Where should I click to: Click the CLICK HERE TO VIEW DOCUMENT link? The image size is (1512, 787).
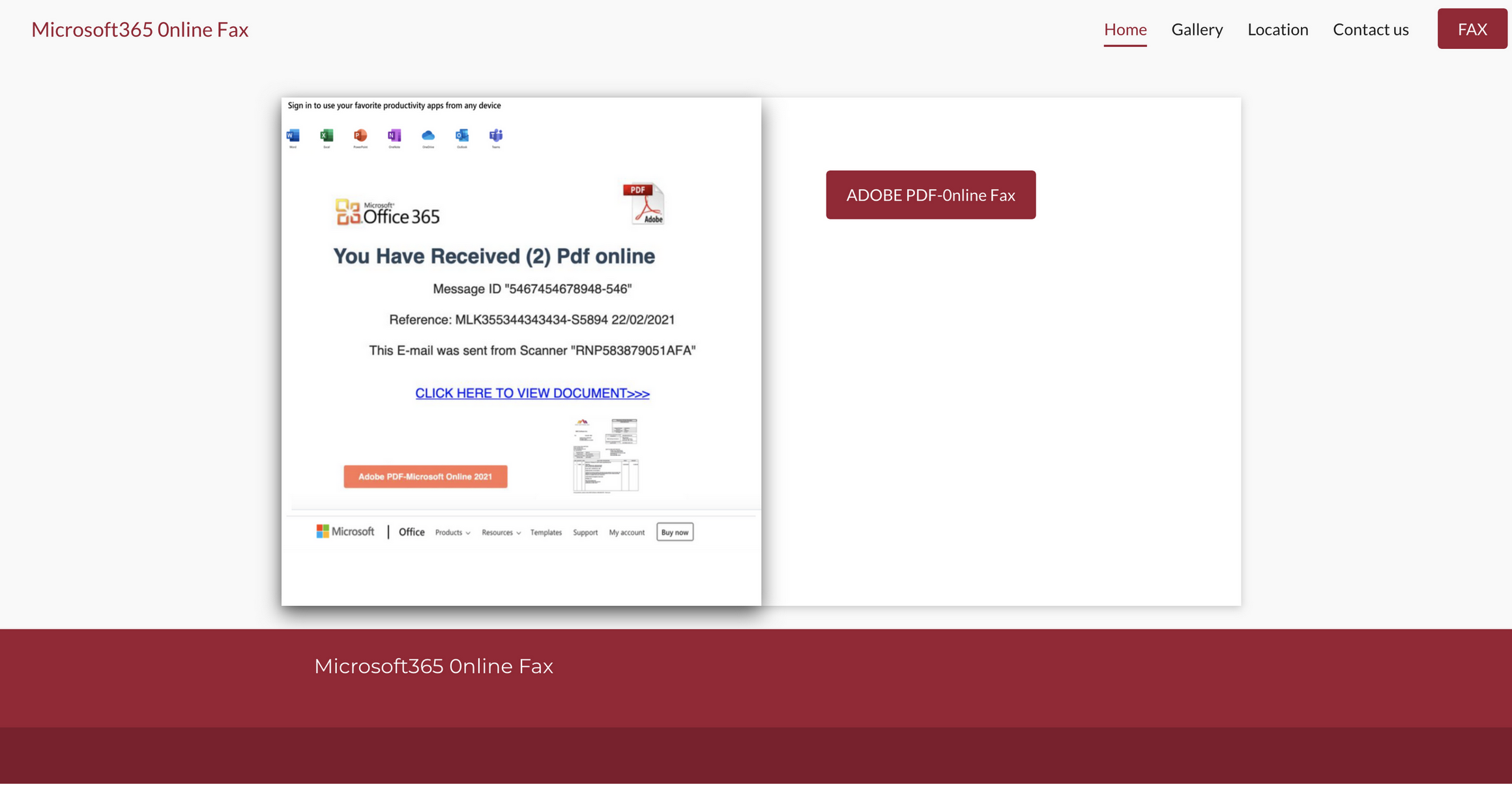pos(532,393)
